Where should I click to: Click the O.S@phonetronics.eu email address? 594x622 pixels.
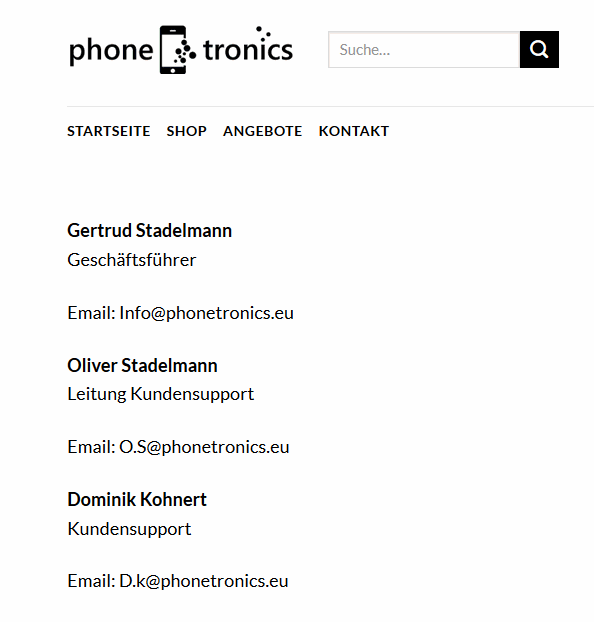click(x=204, y=447)
